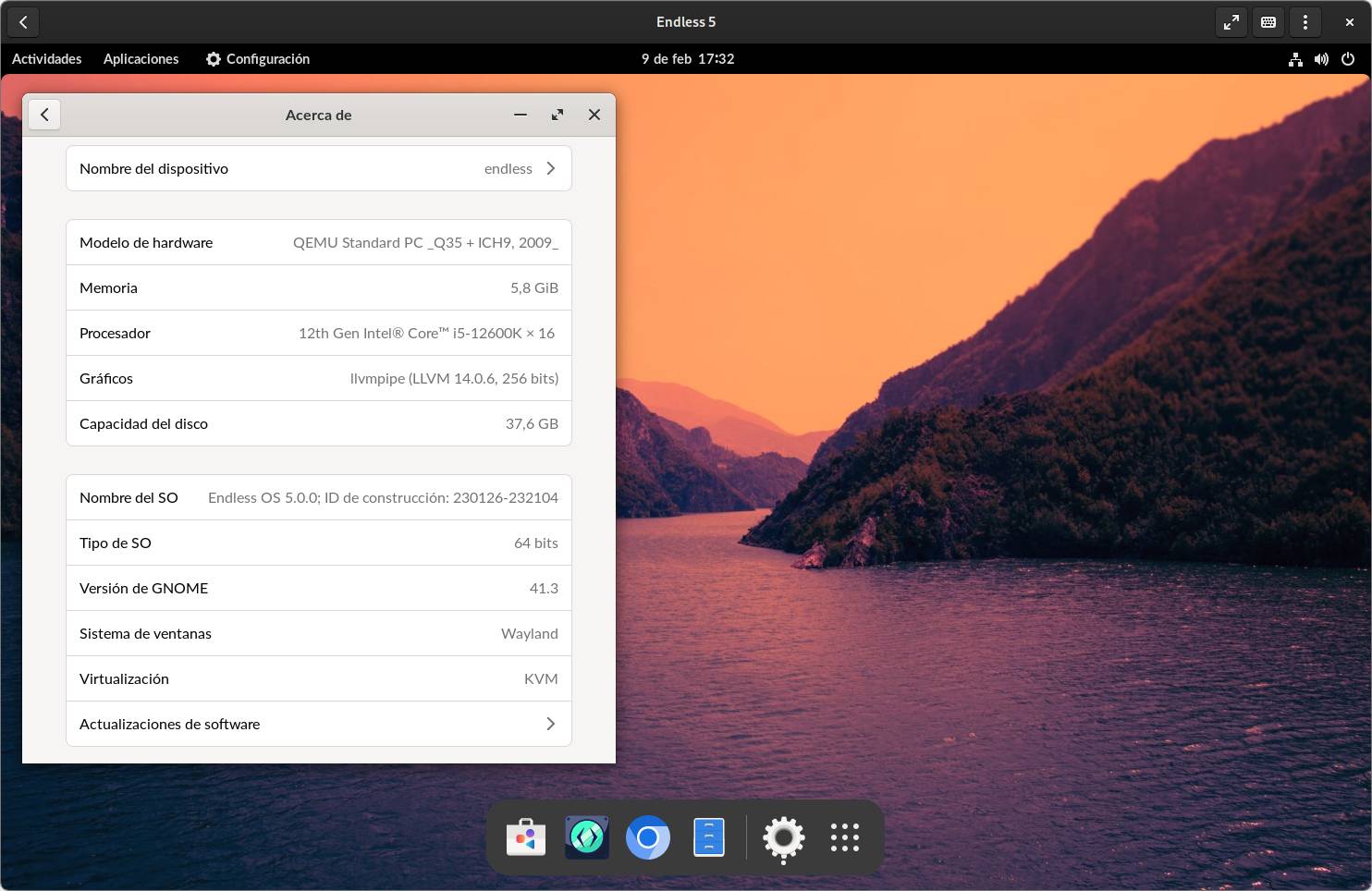This screenshot has height=891, width=1372.
Task: Select the Procesador row label
Action: click(x=115, y=333)
